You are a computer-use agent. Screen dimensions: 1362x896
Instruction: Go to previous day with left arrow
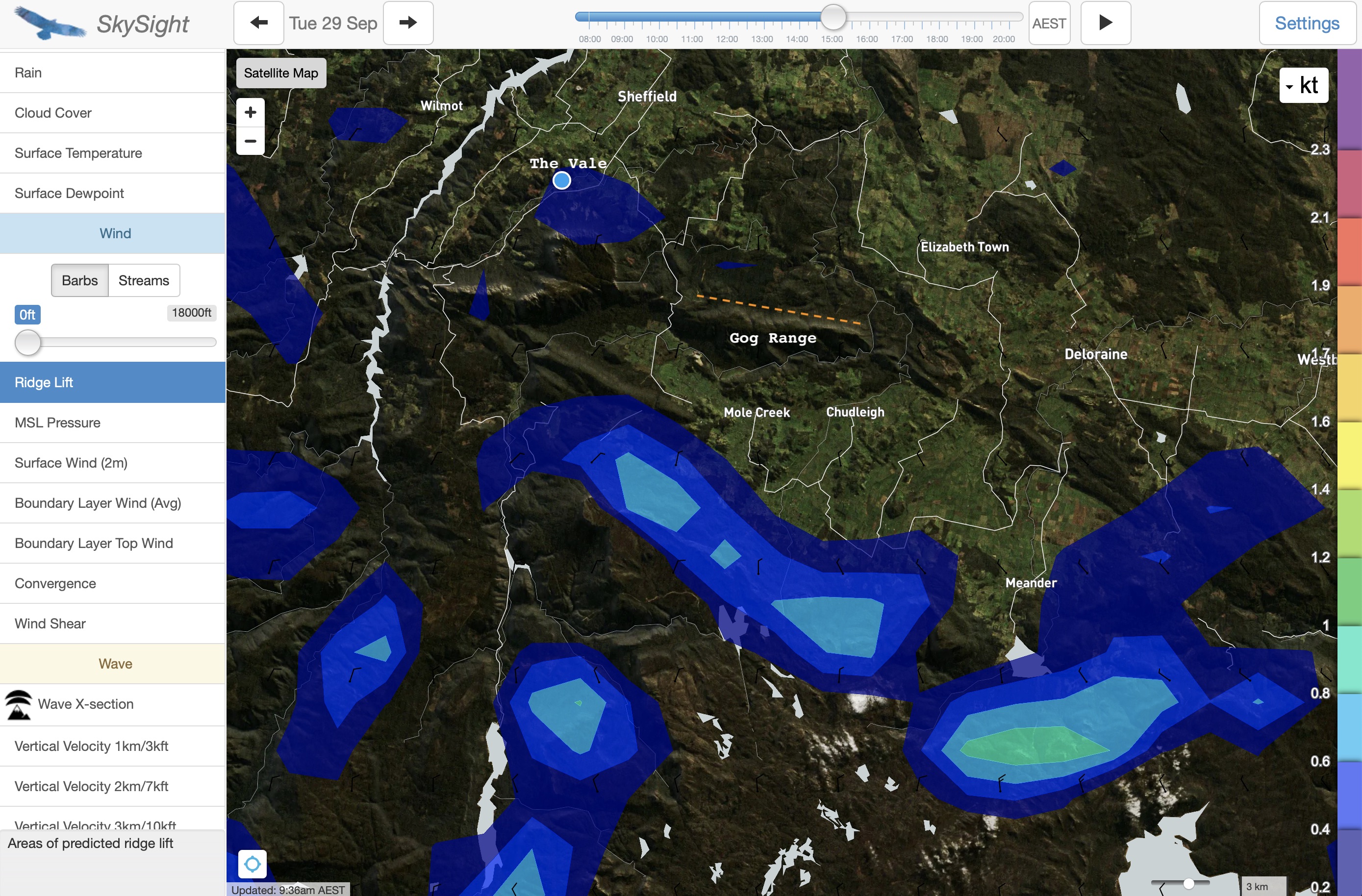coord(259,23)
